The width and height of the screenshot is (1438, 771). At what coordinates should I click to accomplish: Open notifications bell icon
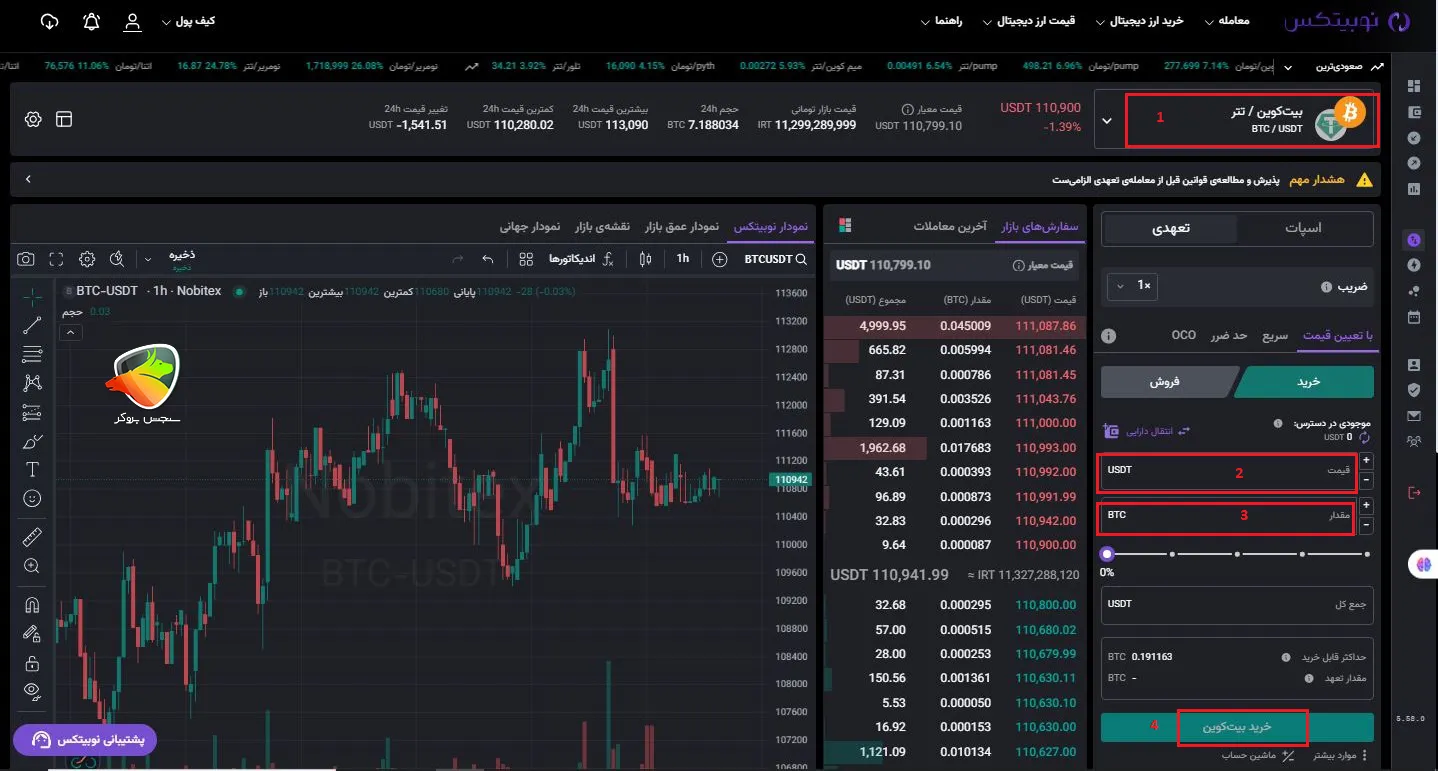click(x=92, y=21)
